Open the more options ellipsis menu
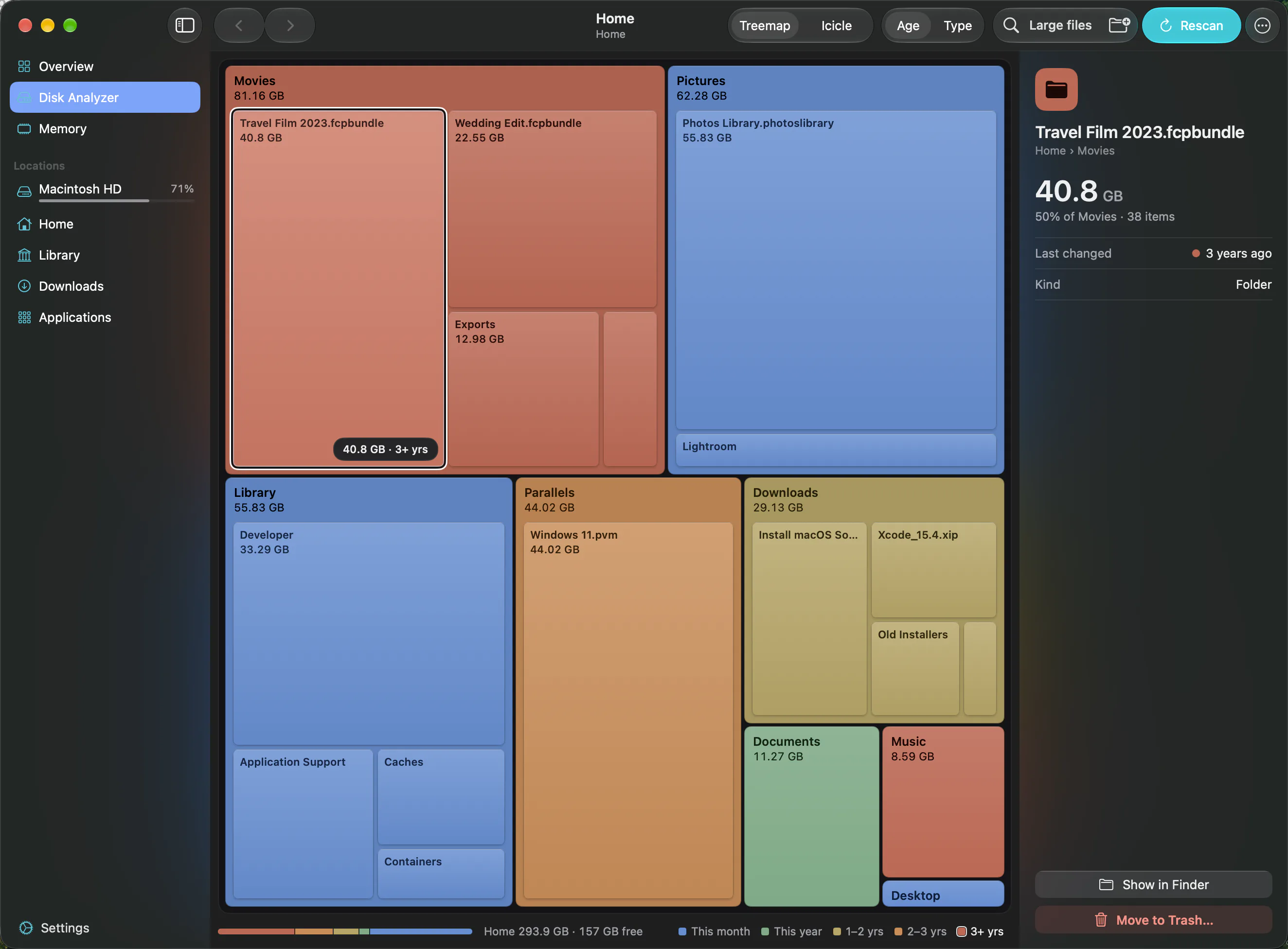 [1262, 25]
